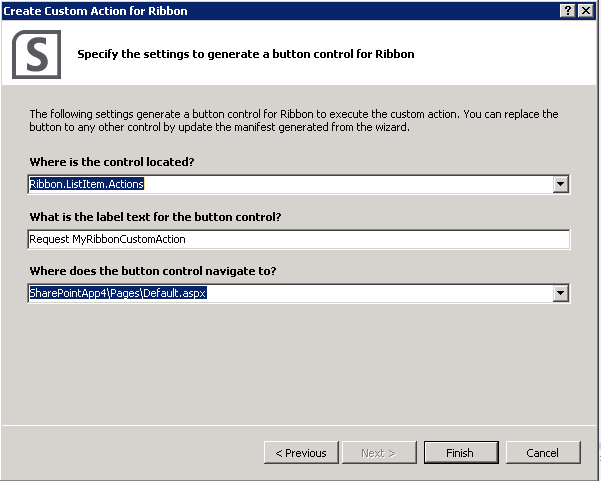Viewport: 601px width, 481px height.
Task: Click the Finish button
Action: point(461,453)
